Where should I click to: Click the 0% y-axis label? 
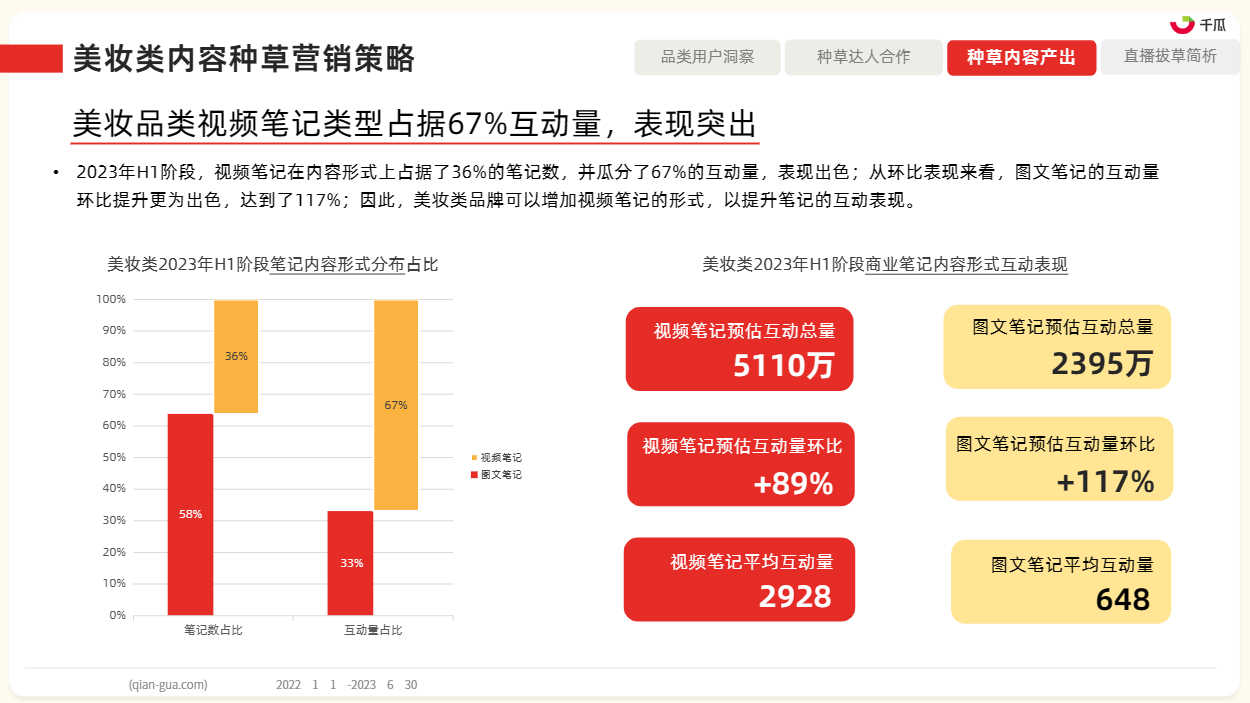117,615
